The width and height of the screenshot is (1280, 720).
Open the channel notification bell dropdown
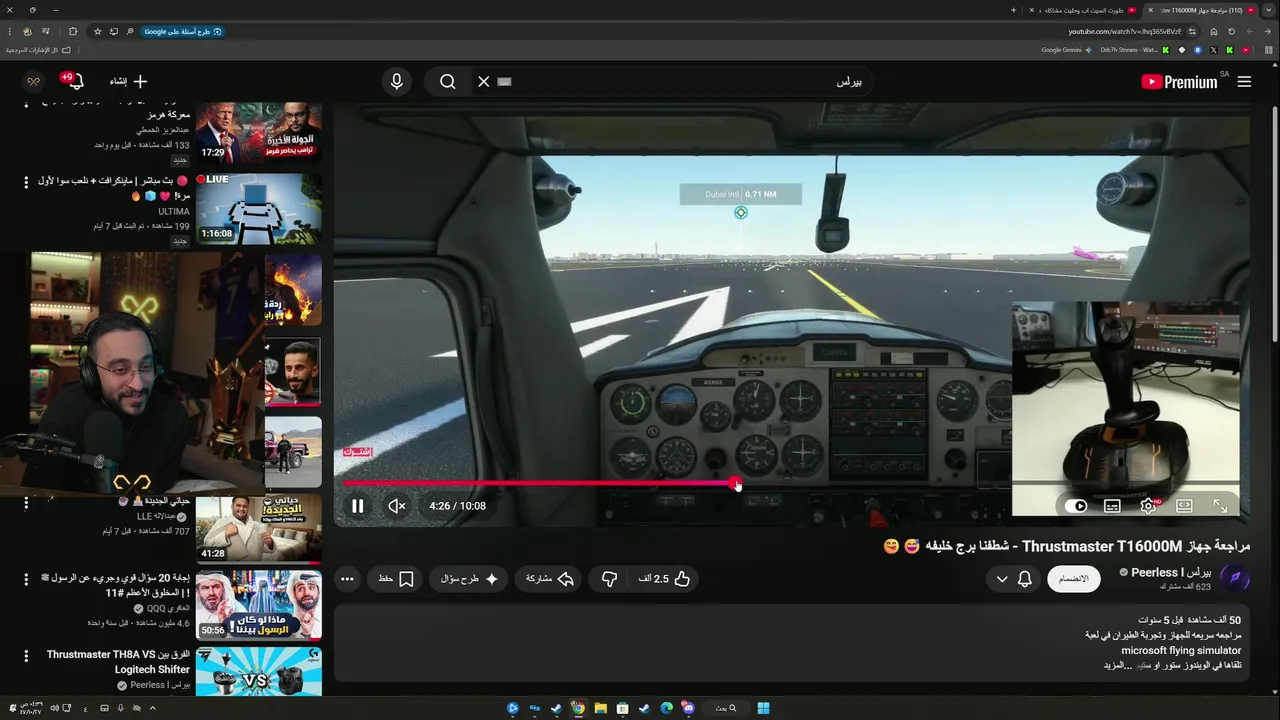point(1013,579)
